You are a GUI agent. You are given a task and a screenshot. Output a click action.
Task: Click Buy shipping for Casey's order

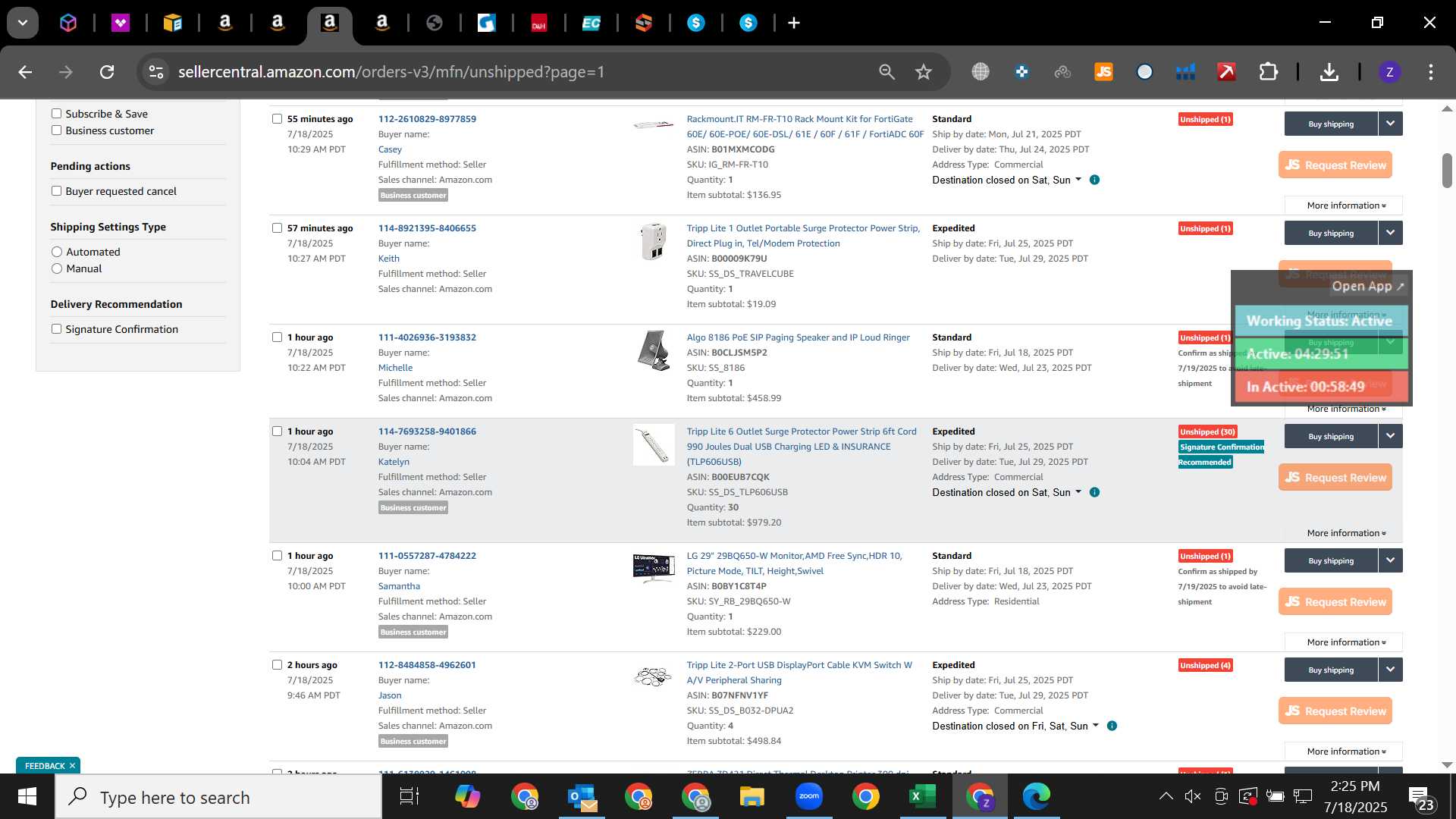1331,124
